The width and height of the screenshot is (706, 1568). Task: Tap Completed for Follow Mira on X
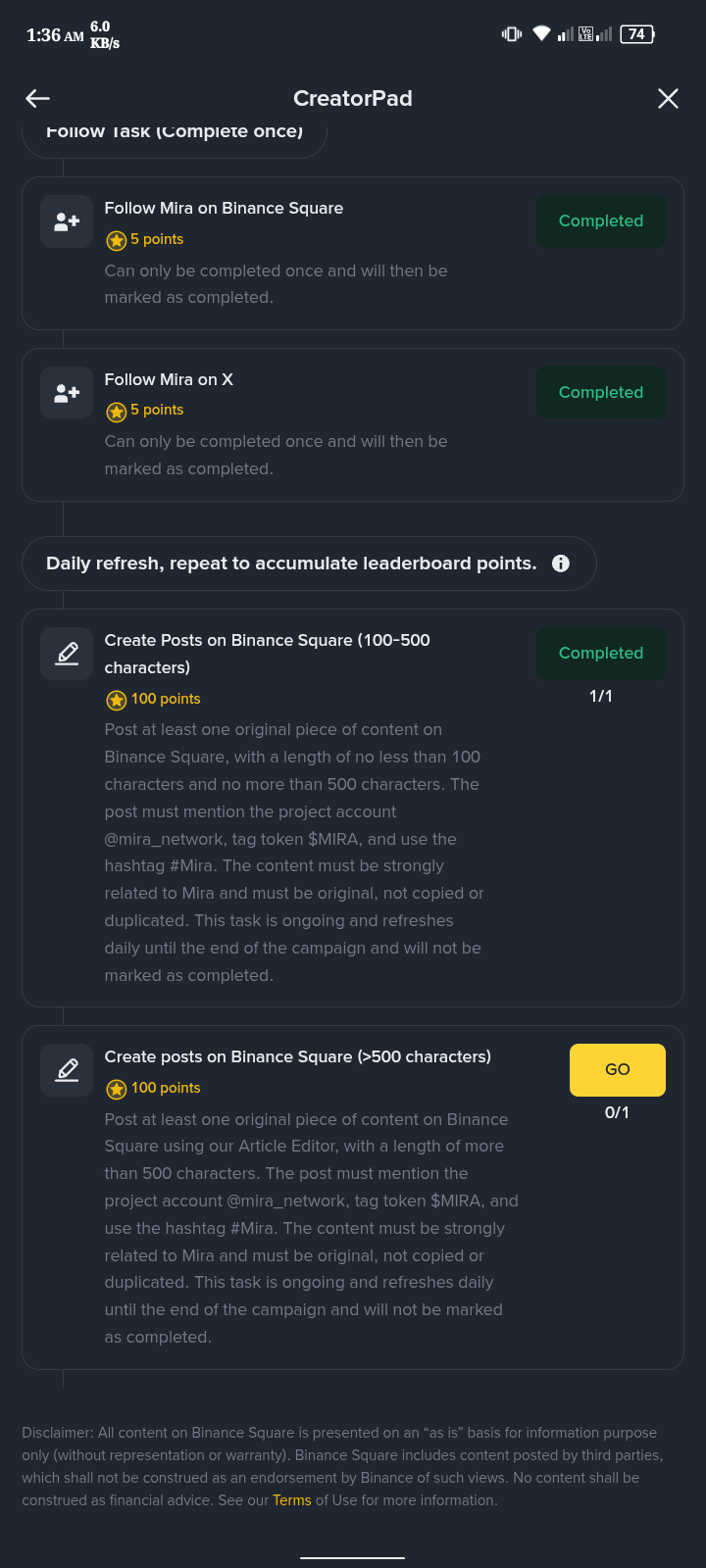coord(601,393)
